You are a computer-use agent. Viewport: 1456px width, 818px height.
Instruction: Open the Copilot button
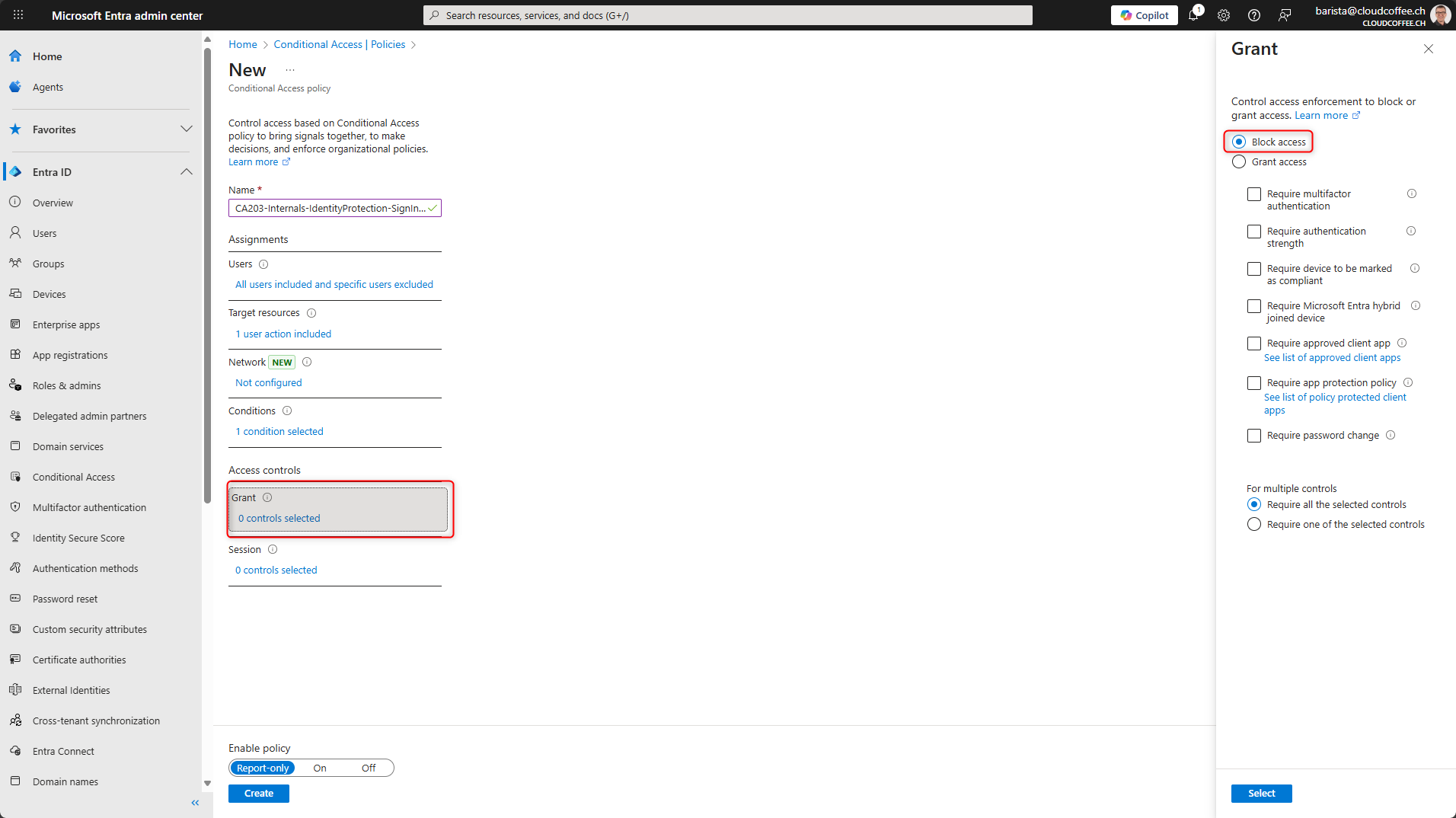[1144, 15]
